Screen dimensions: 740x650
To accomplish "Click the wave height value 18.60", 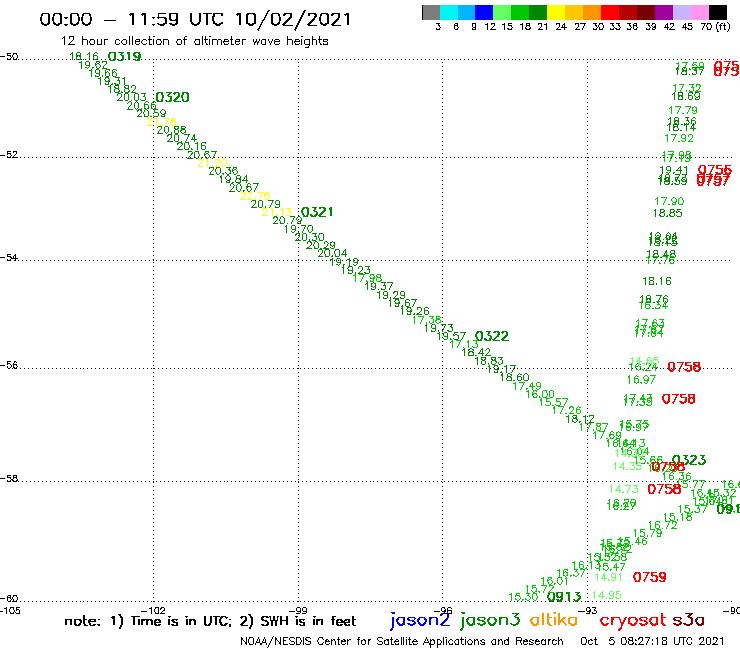I will pyautogui.click(x=514, y=377).
